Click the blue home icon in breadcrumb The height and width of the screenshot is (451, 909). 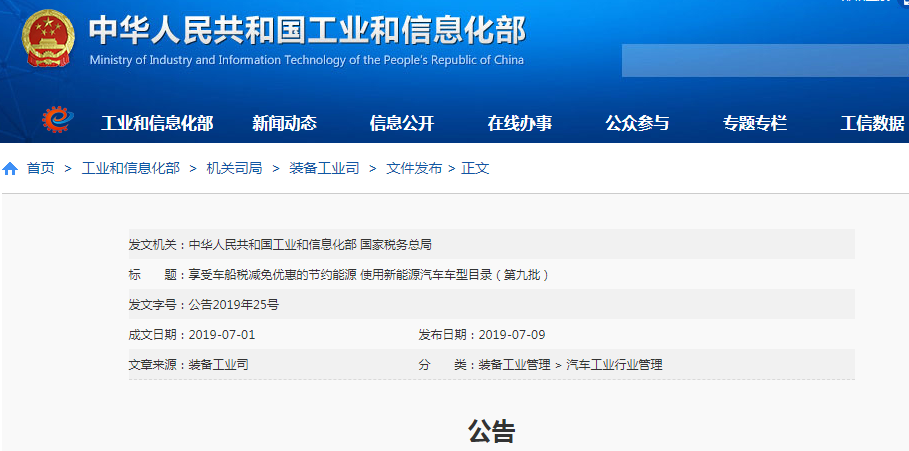[x=10, y=169]
